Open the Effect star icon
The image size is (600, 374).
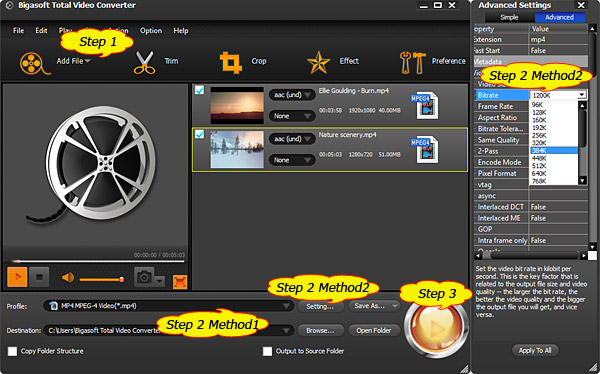tap(319, 63)
